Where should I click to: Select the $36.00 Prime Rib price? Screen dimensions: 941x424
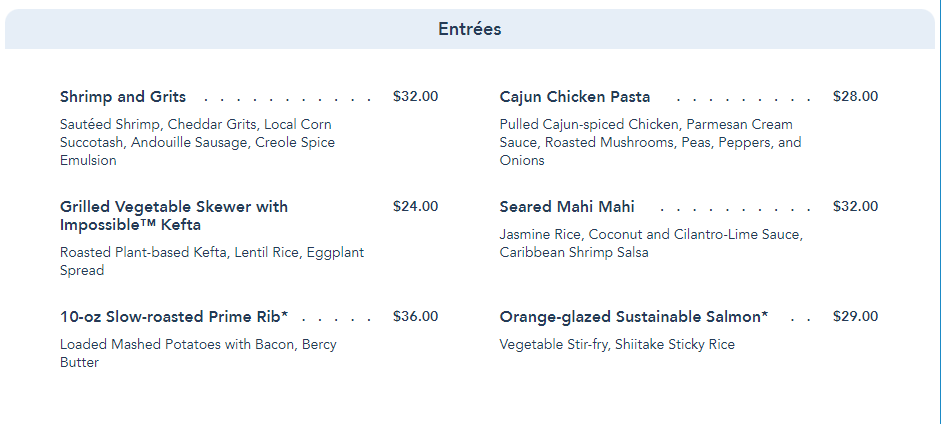click(415, 317)
